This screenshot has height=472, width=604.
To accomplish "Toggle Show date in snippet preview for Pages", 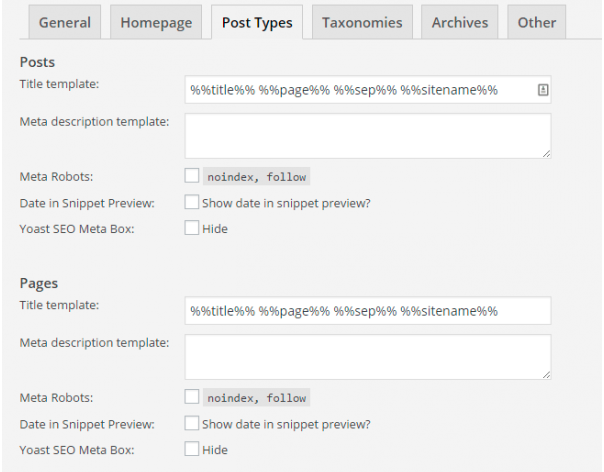I will 192,424.
